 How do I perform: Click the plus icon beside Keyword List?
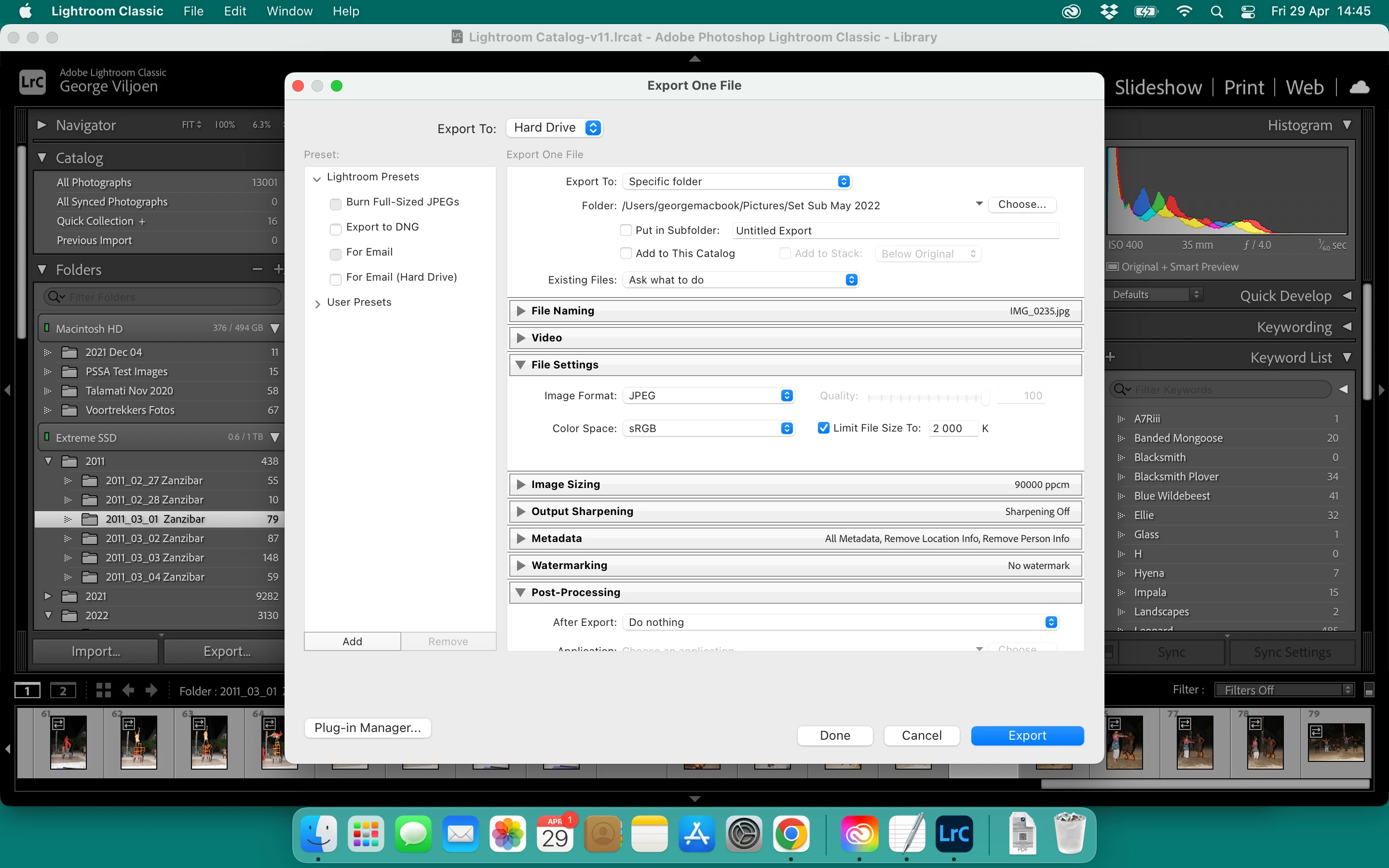point(1111,358)
